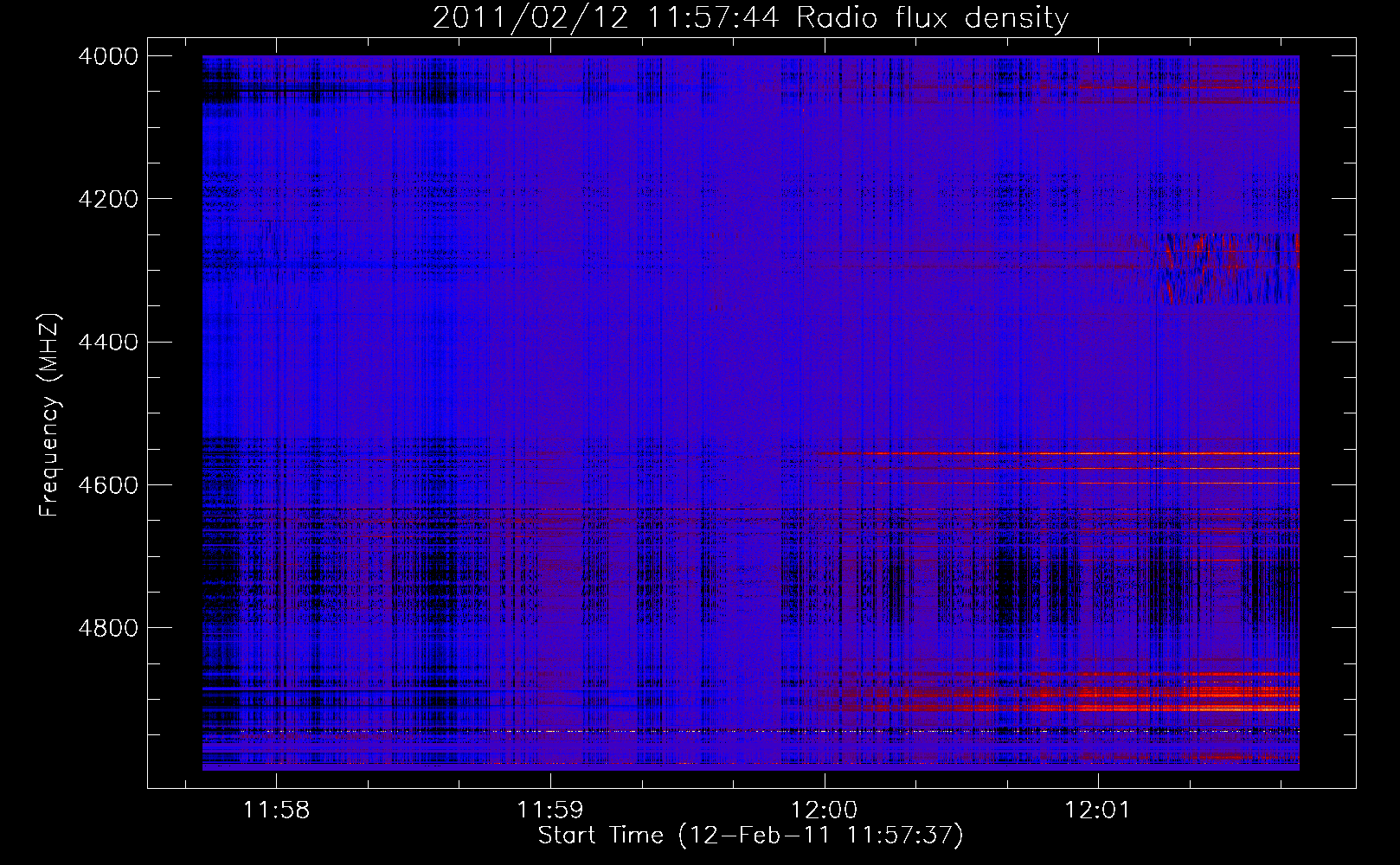The width and height of the screenshot is (1400, 865).
Task: Click the 11:59 time tick label
Action: pos(550,811)
